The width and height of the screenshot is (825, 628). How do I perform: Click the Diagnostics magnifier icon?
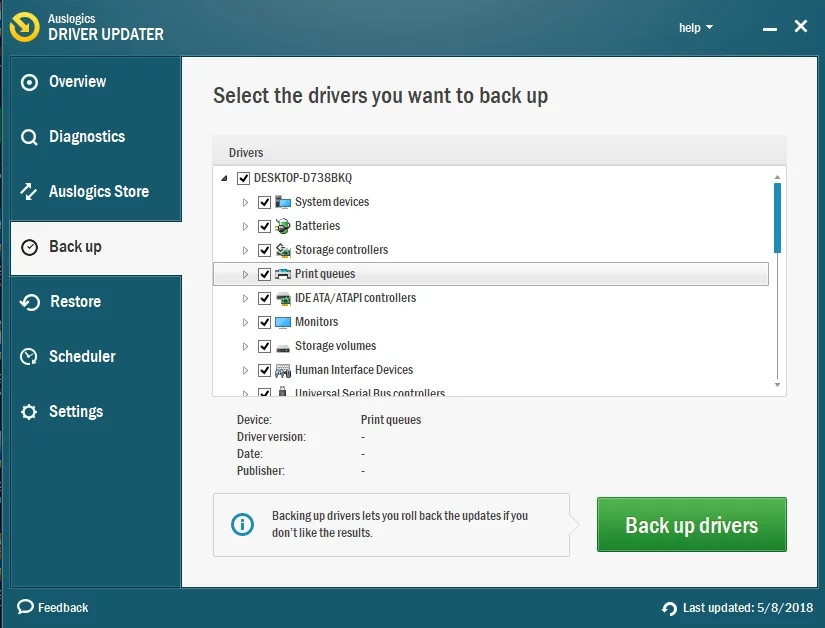[29, 137]
